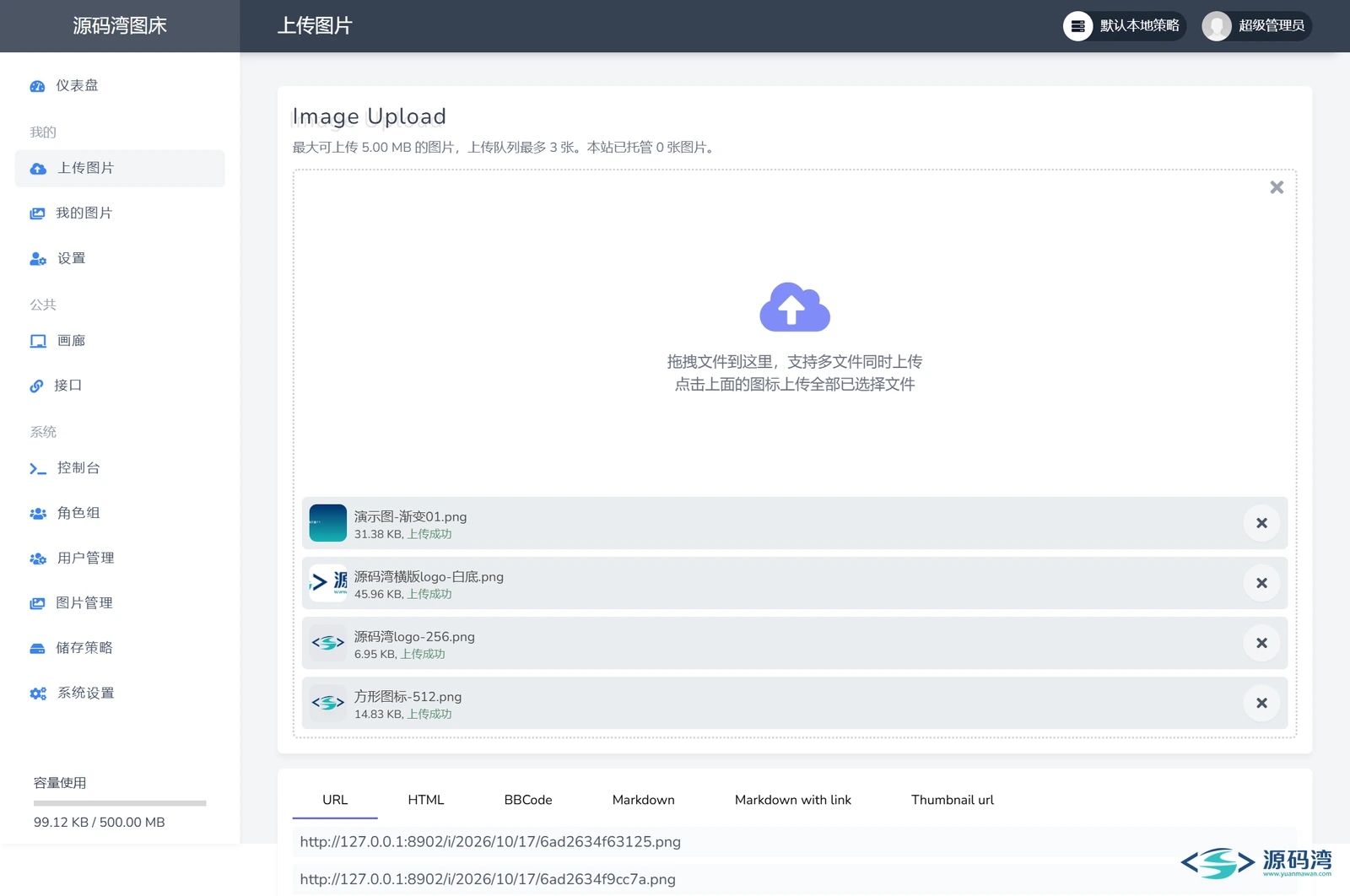The height and width of the screenshot is (896, 1350).
Task: Switch to the URL tab
Action: [x=335, y=800]
